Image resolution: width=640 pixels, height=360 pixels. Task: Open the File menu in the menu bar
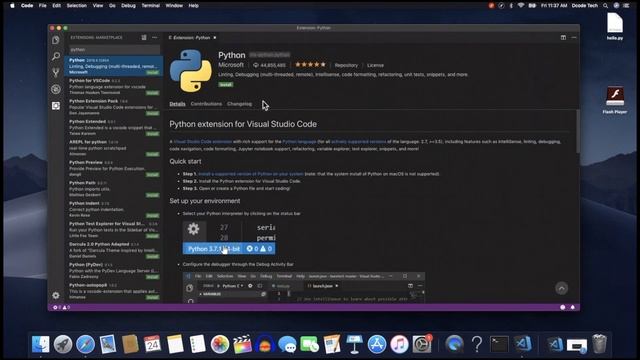pyautogui.click(x=42, y=6)
